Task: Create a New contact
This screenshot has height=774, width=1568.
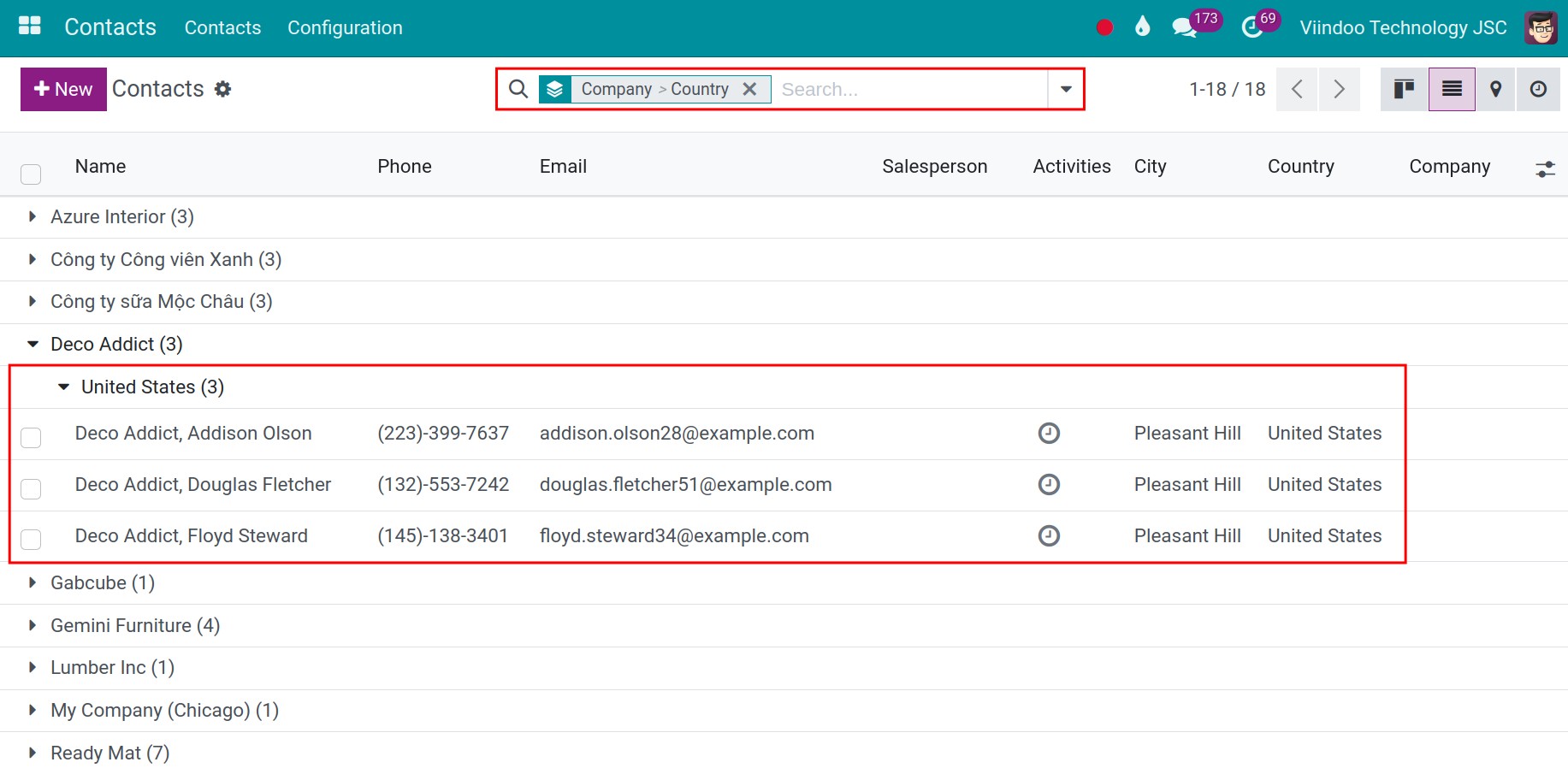Action: [x=63, y=89]
